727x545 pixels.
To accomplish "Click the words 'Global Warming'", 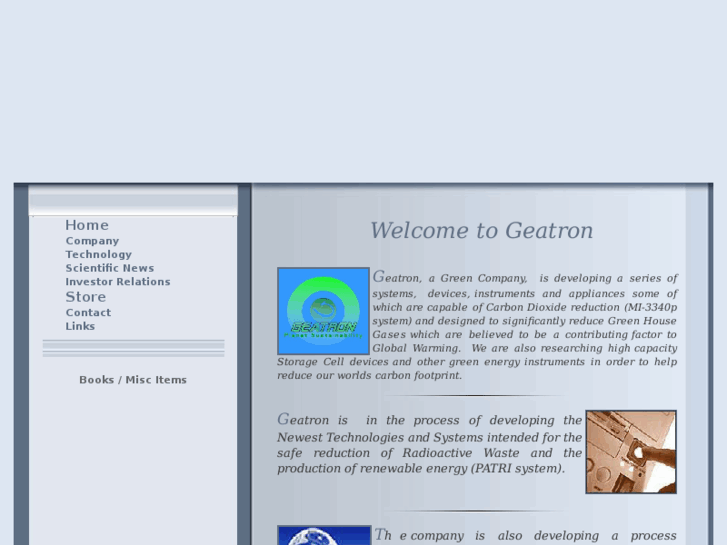I will (x=415, y=348).
